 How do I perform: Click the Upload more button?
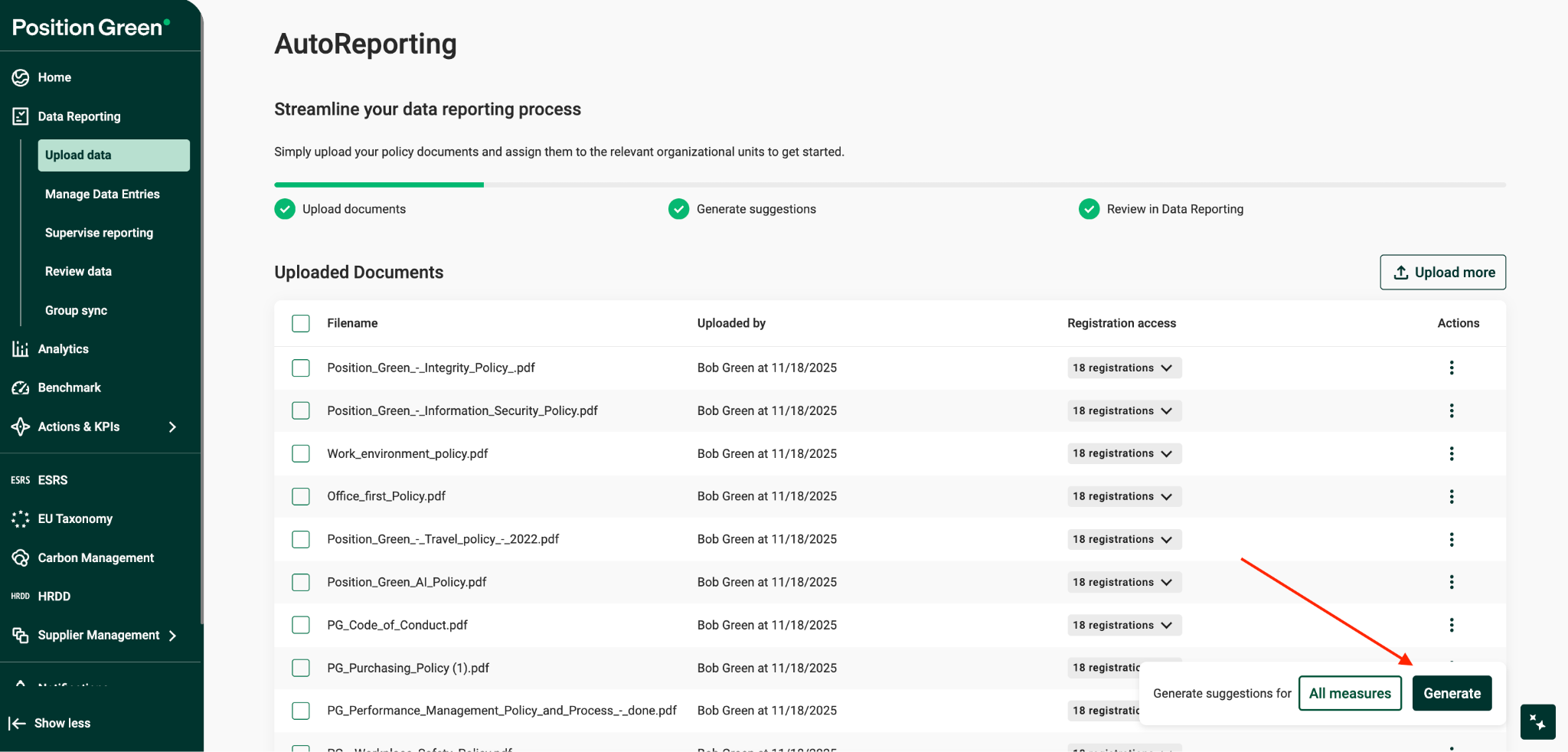pyautogui.click(x=1442, y=273)
